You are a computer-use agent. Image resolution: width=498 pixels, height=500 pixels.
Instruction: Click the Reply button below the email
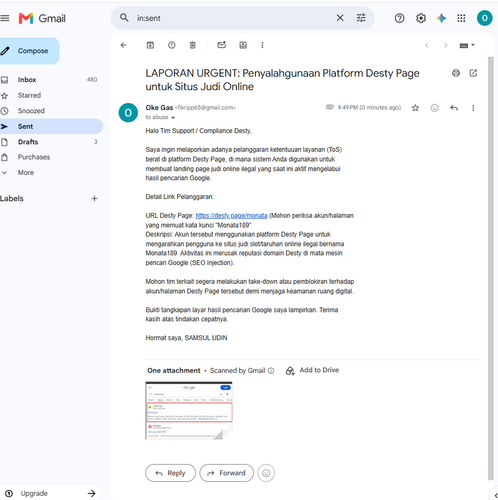pos(170,473)
